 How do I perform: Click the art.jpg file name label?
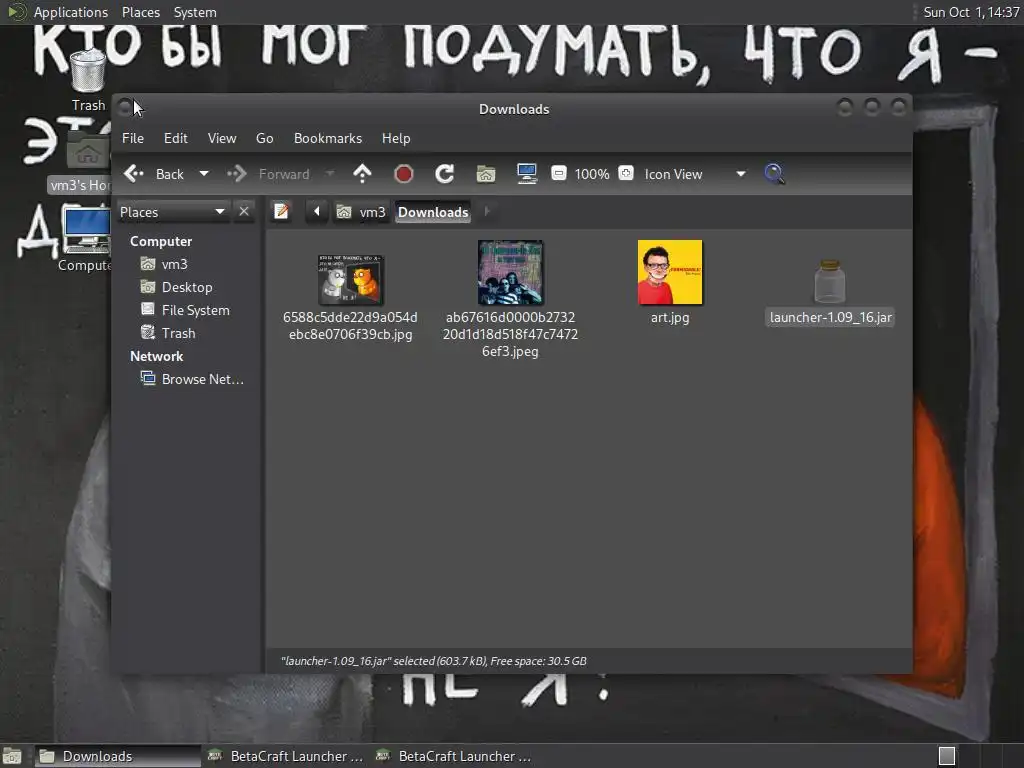click(x=670, y=317)
